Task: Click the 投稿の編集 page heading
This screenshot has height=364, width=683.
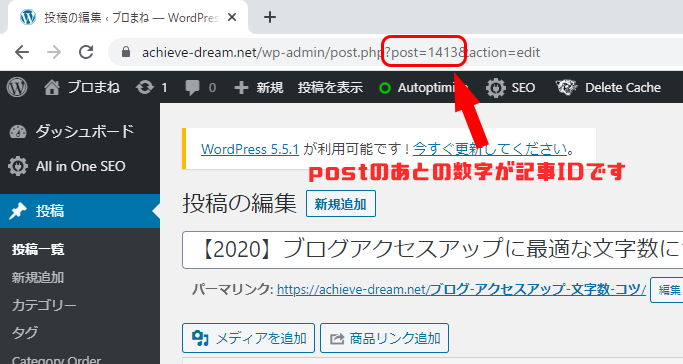Action: [239, 203]
